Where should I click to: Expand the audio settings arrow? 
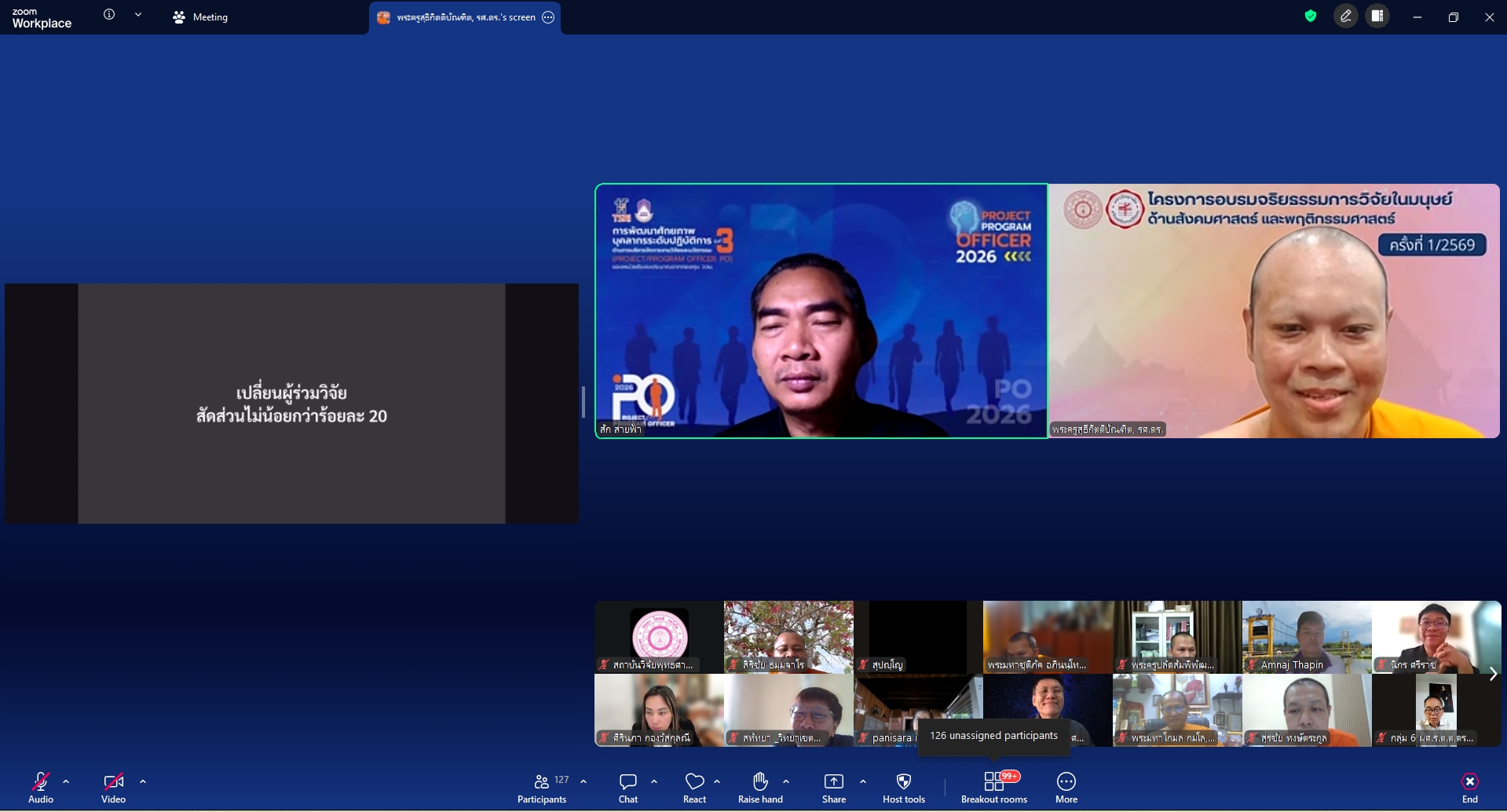point(66,781)
